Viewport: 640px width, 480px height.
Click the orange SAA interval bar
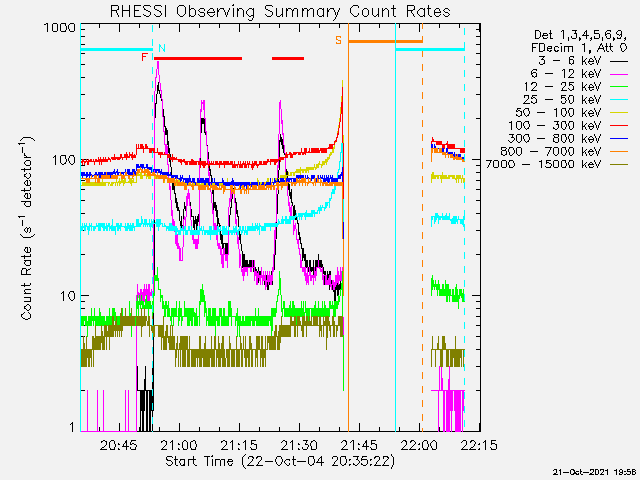(x=385, y=41)
